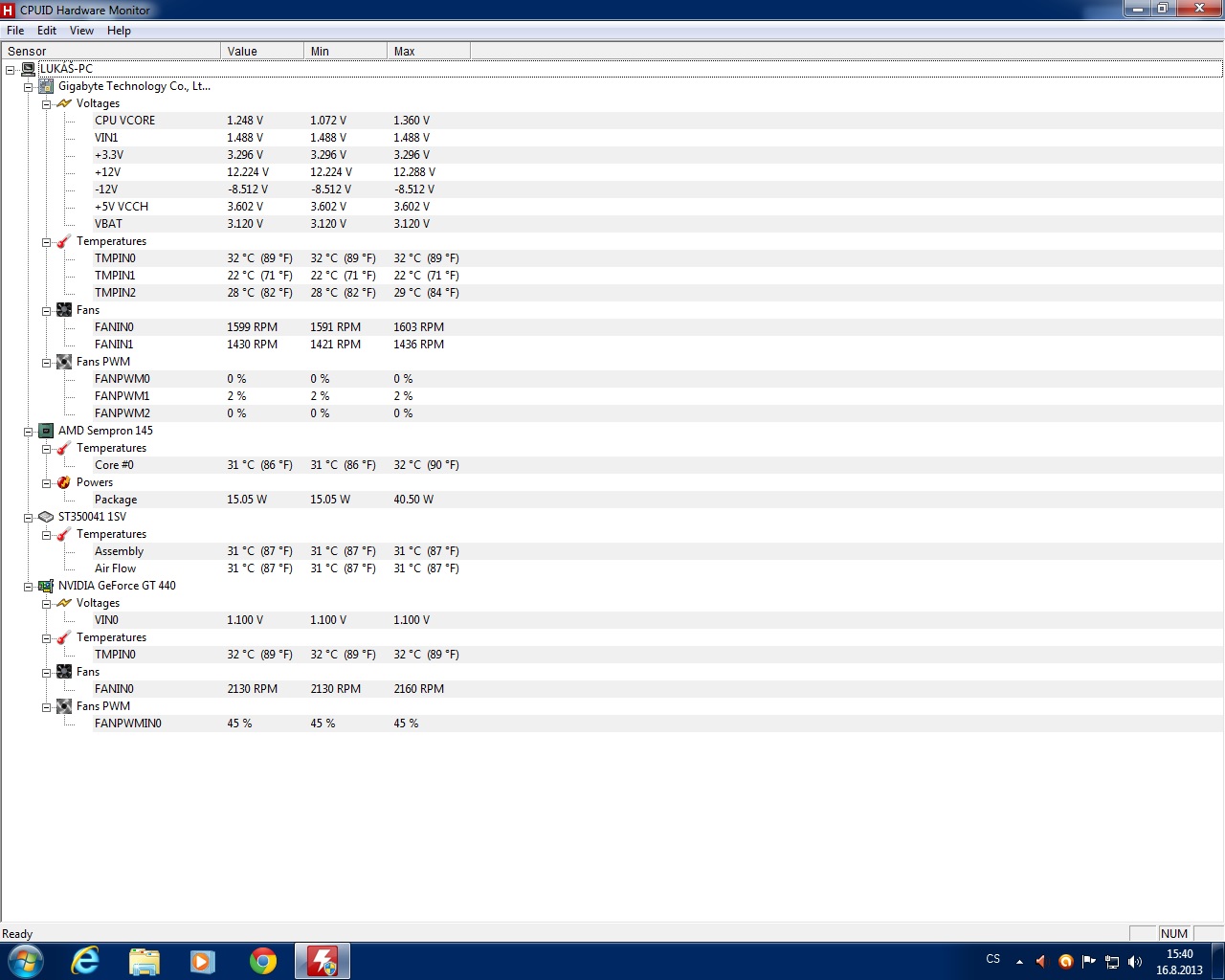Click the NVIDIA Fans PWM icon
The height and width of the screenshot is (980, 1225).
pos(64,706)
